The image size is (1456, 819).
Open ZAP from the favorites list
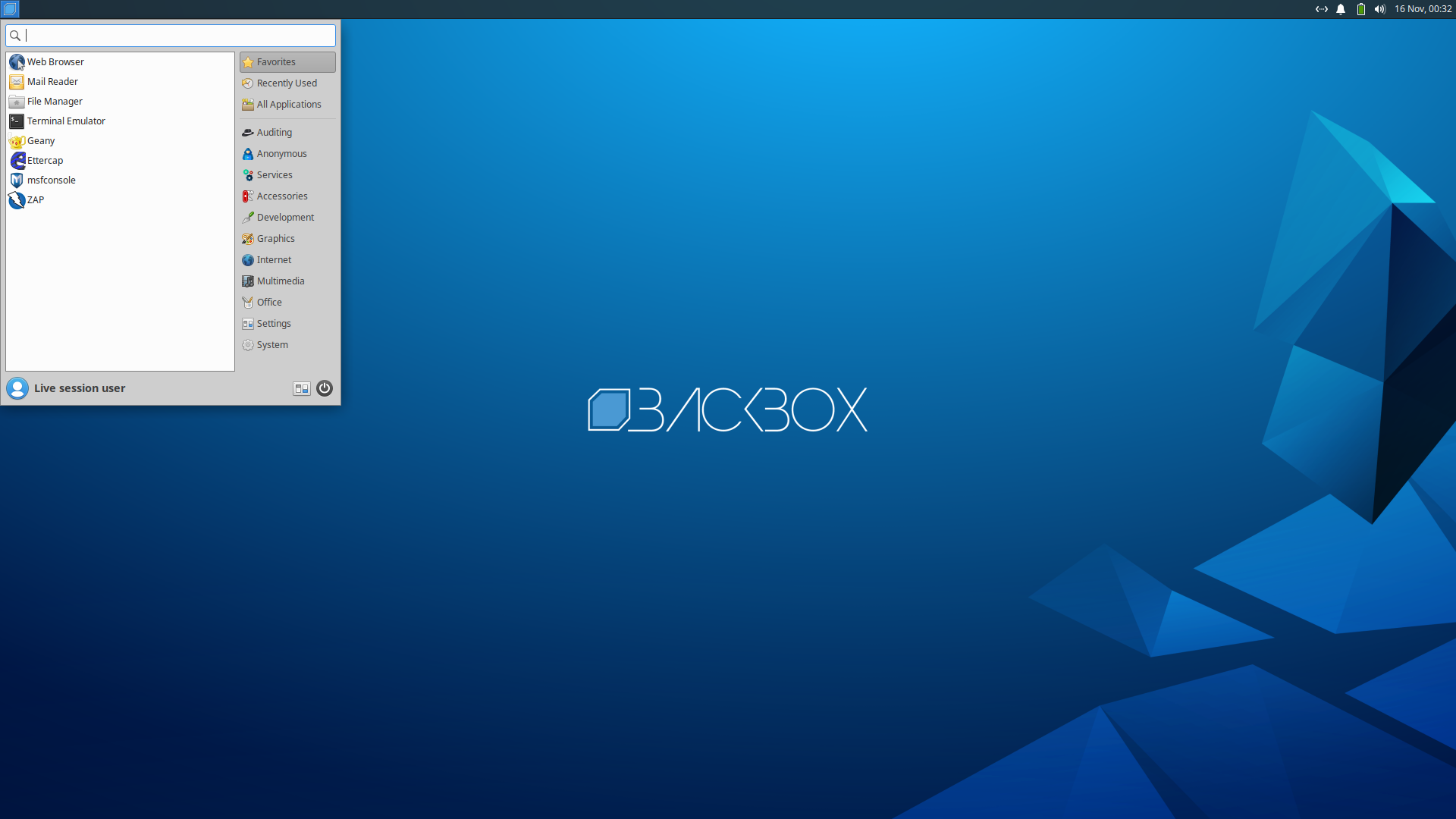coord(36,199)
